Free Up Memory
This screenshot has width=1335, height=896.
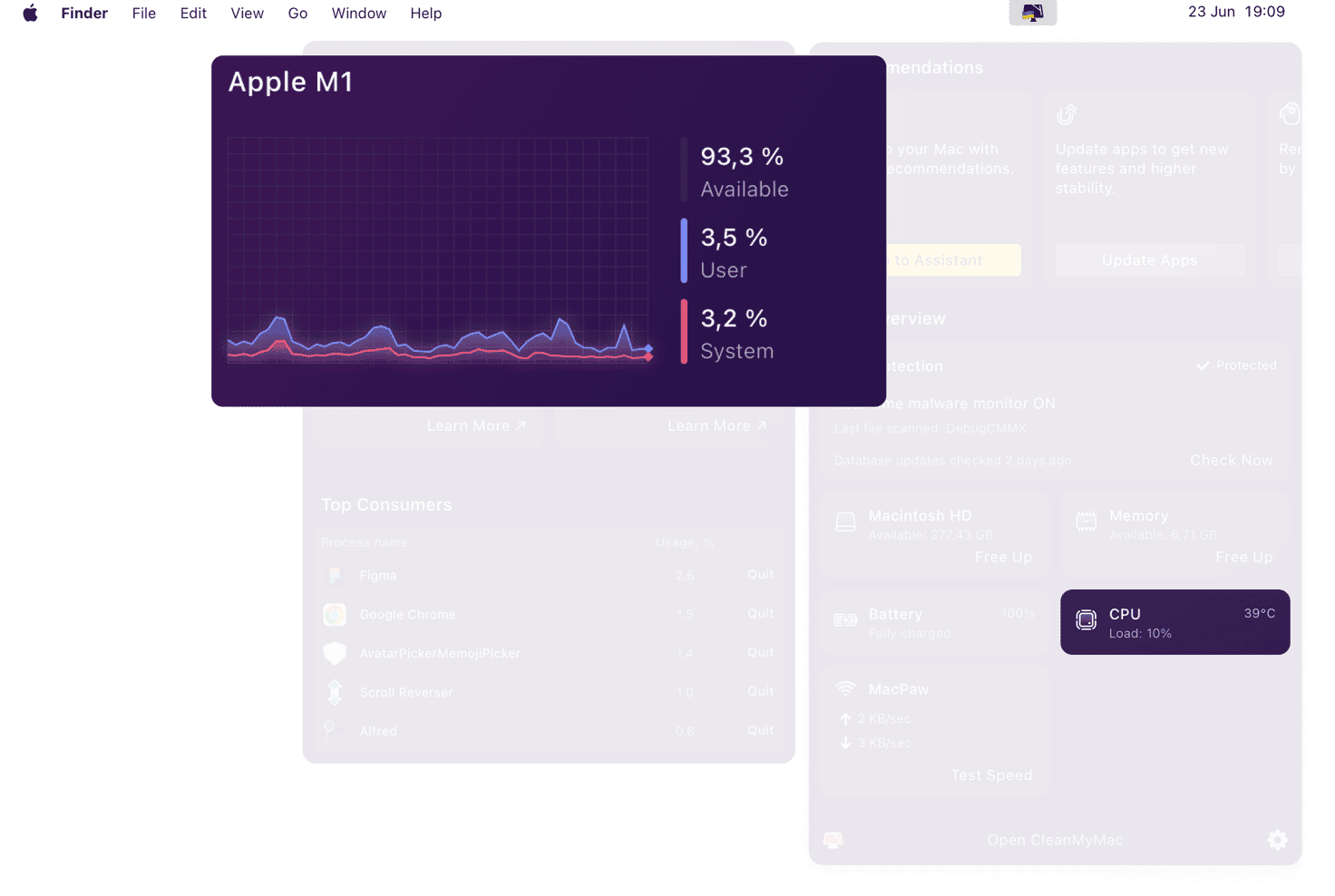(1243, 557)
